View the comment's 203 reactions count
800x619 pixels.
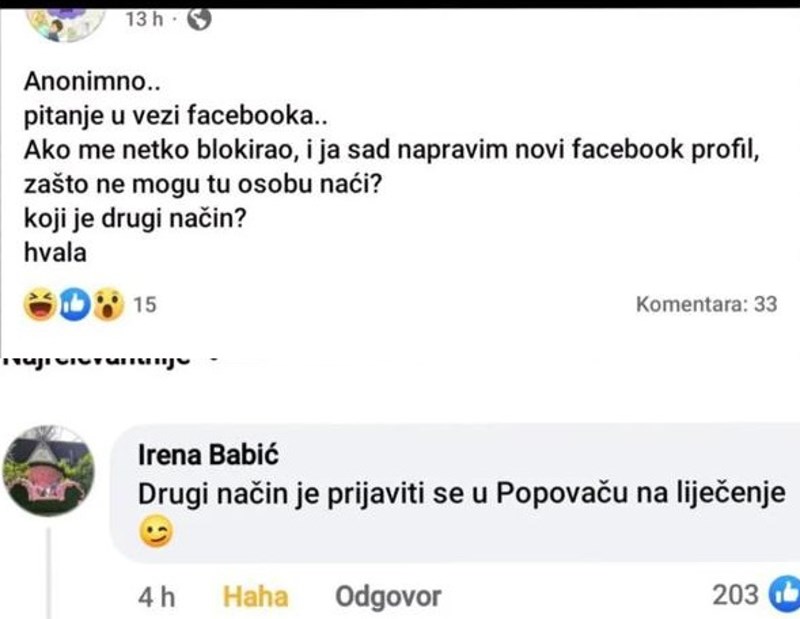[735, 596]
